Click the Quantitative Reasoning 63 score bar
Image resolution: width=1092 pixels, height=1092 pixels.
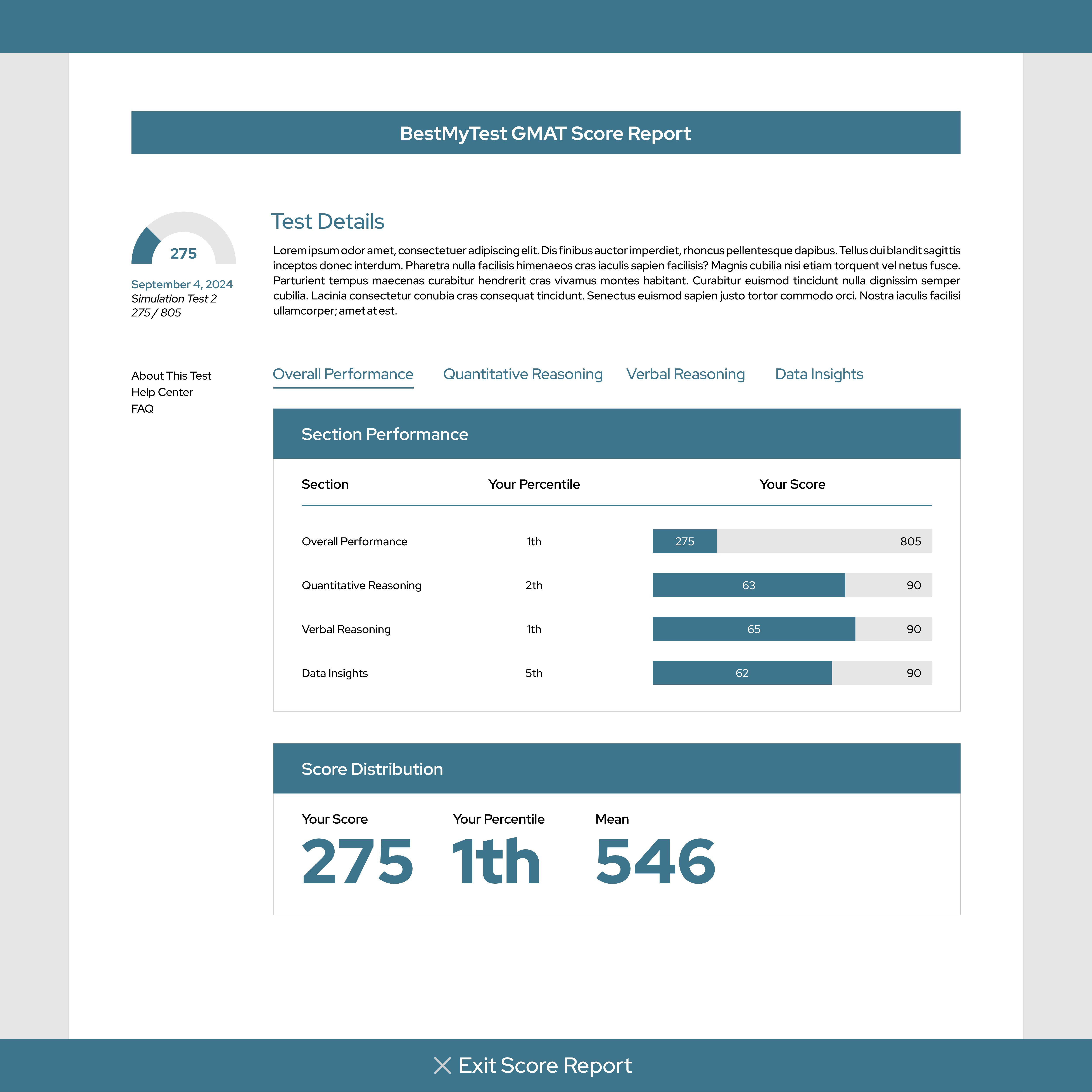[x=792, y=585]
